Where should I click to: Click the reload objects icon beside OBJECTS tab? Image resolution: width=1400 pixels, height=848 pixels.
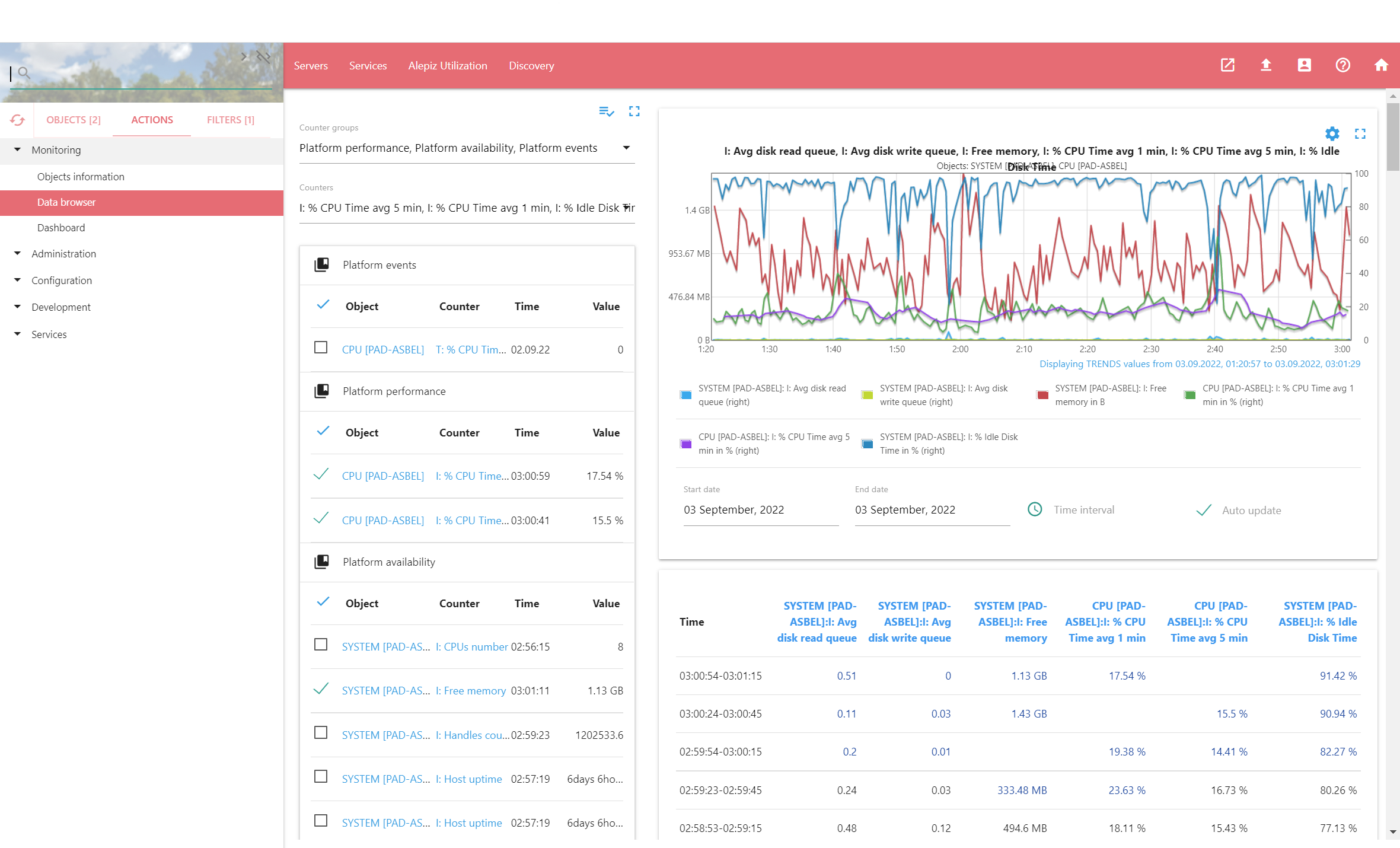pos(17,120)
